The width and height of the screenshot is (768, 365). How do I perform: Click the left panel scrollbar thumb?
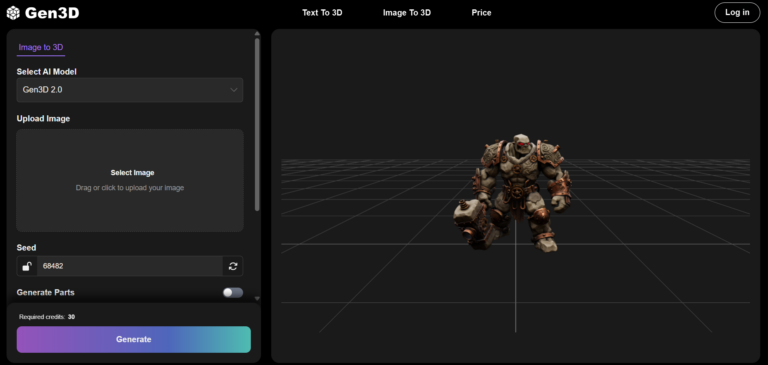[x=257, y=125]
